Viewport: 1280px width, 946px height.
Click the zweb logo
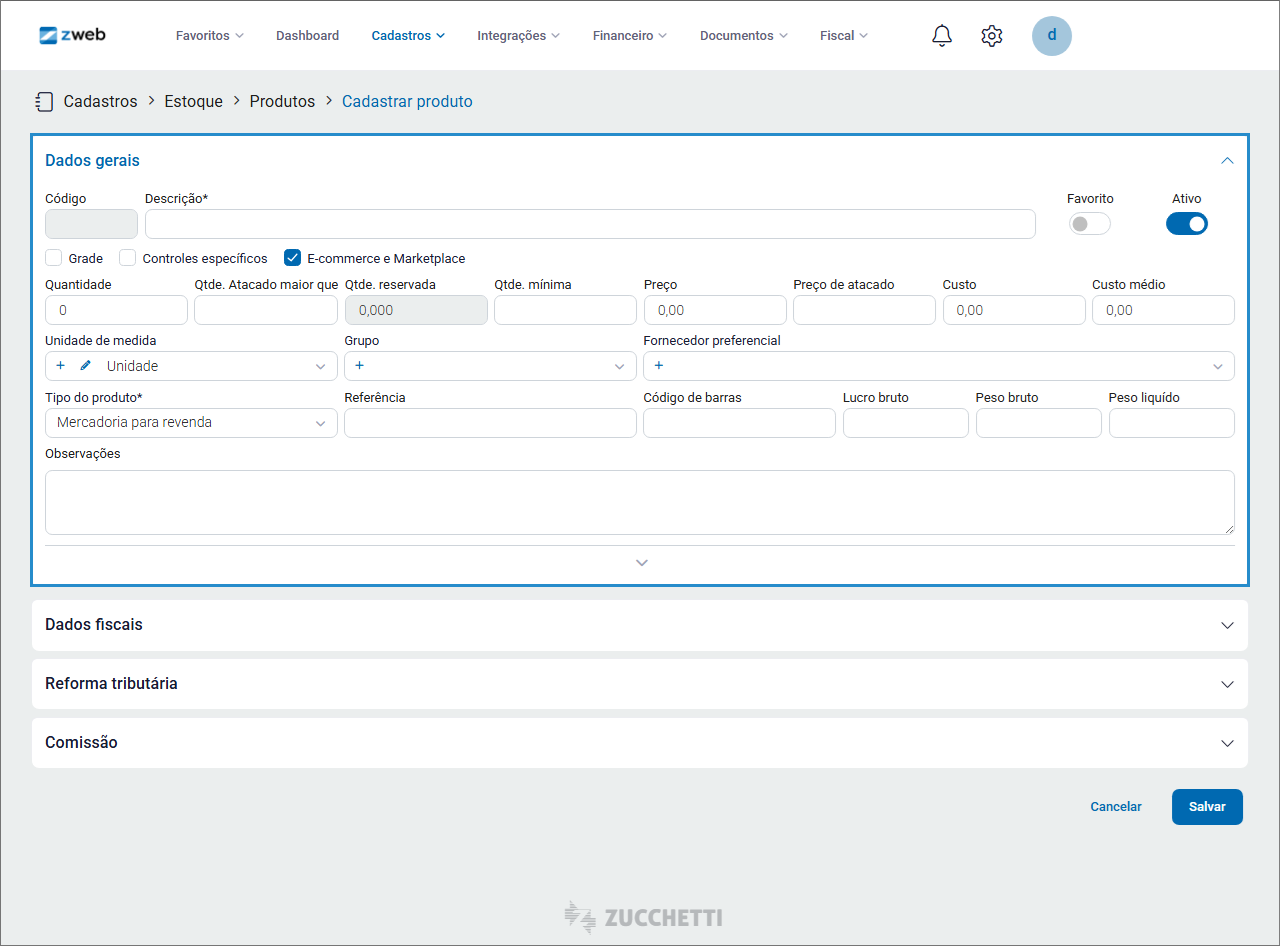pyautogui.click(x=72, y=35)
